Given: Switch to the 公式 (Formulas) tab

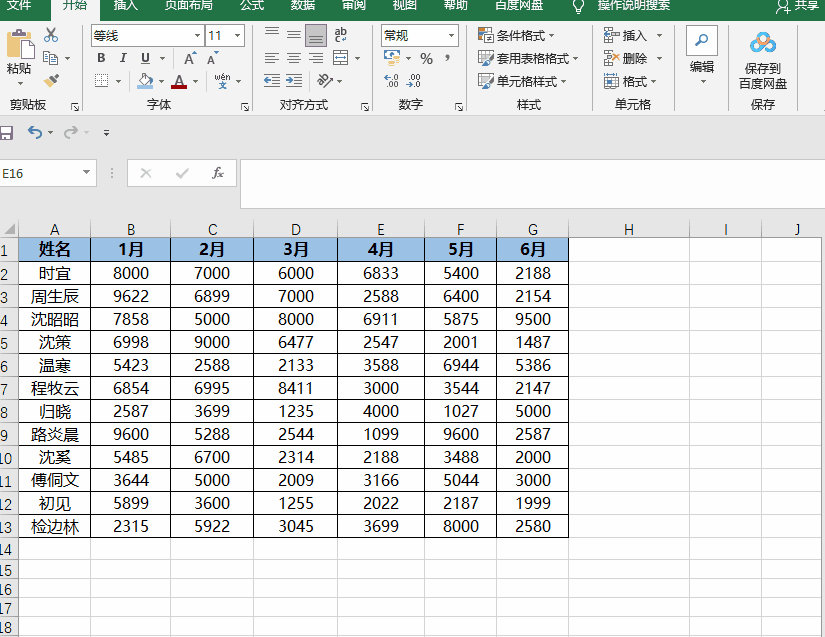Looking at the screenshot, I should tap(252, 5).
